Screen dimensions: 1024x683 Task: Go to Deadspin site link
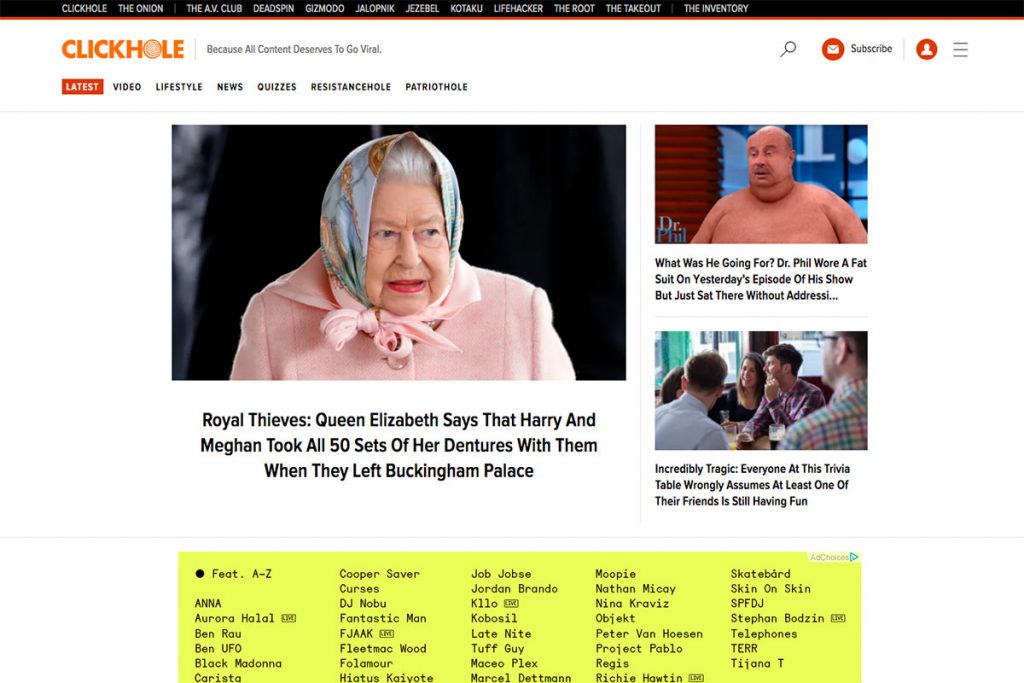tap(274, 8)
